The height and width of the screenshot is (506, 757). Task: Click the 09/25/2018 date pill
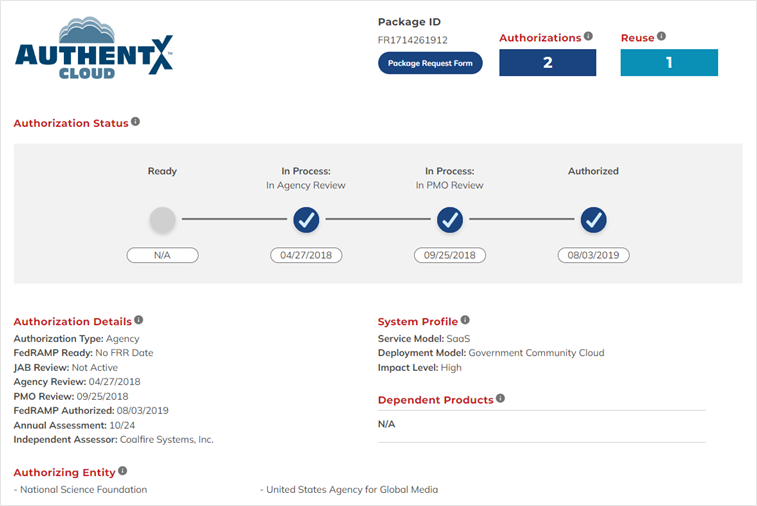(x=450, y=255)
